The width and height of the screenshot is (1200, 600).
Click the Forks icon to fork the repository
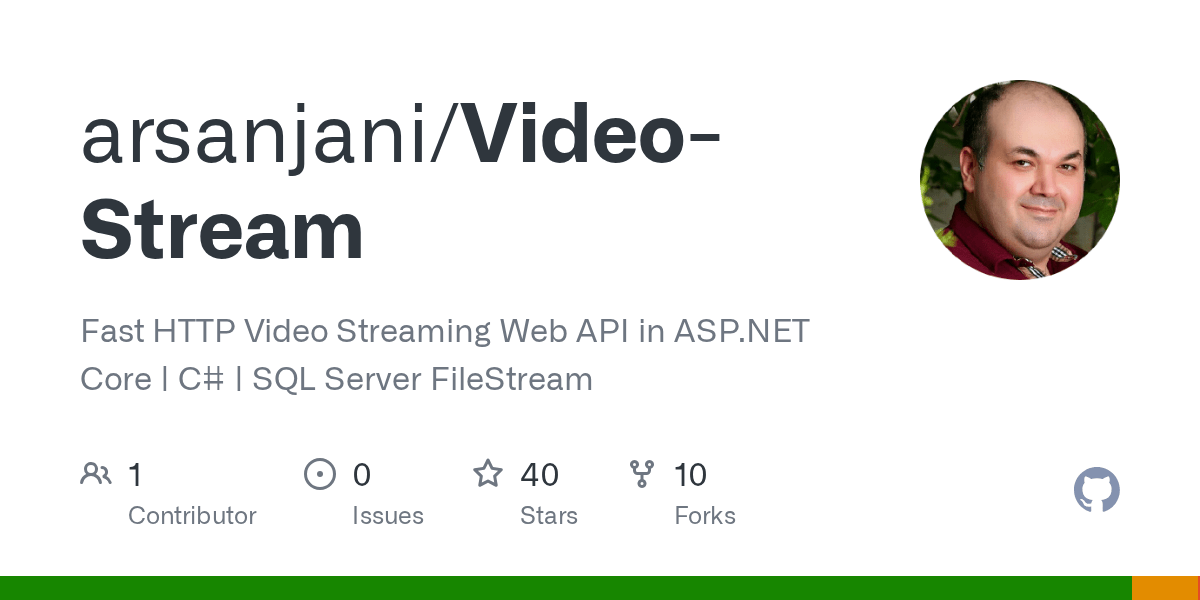[x=643, y=474]
